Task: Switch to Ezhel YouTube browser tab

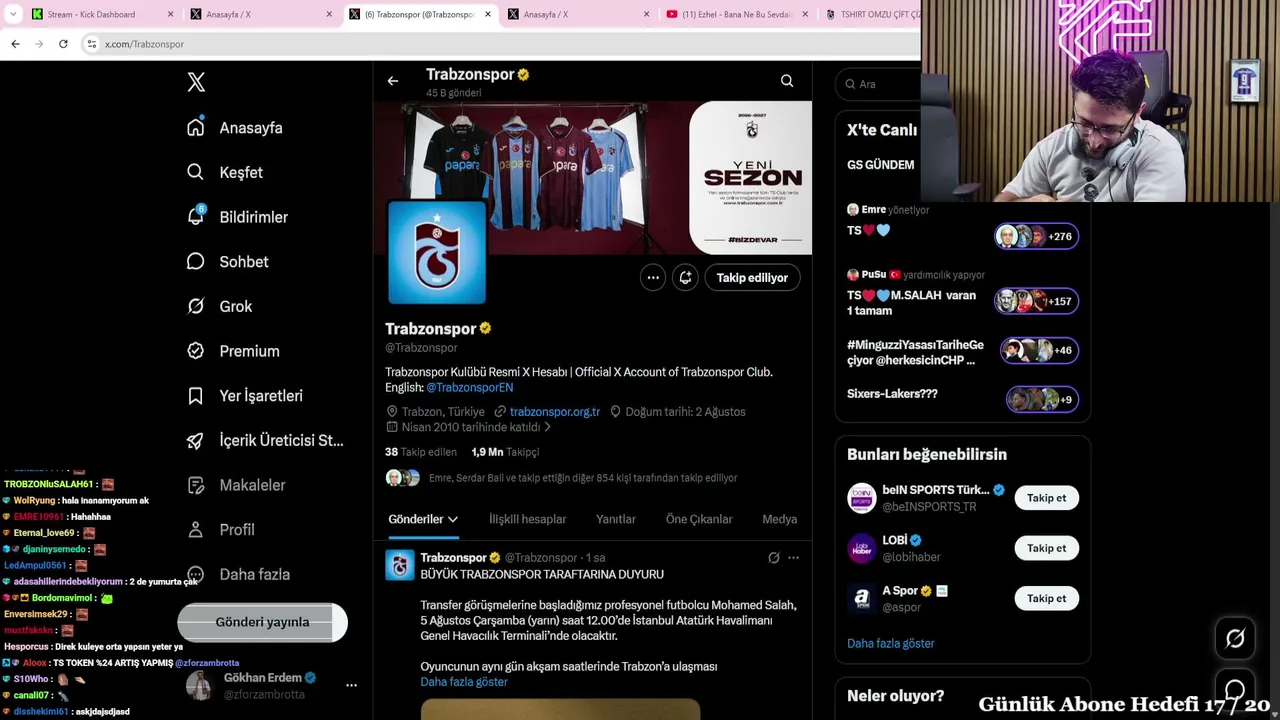Action: pyautogui.click(x=737, y=14)
